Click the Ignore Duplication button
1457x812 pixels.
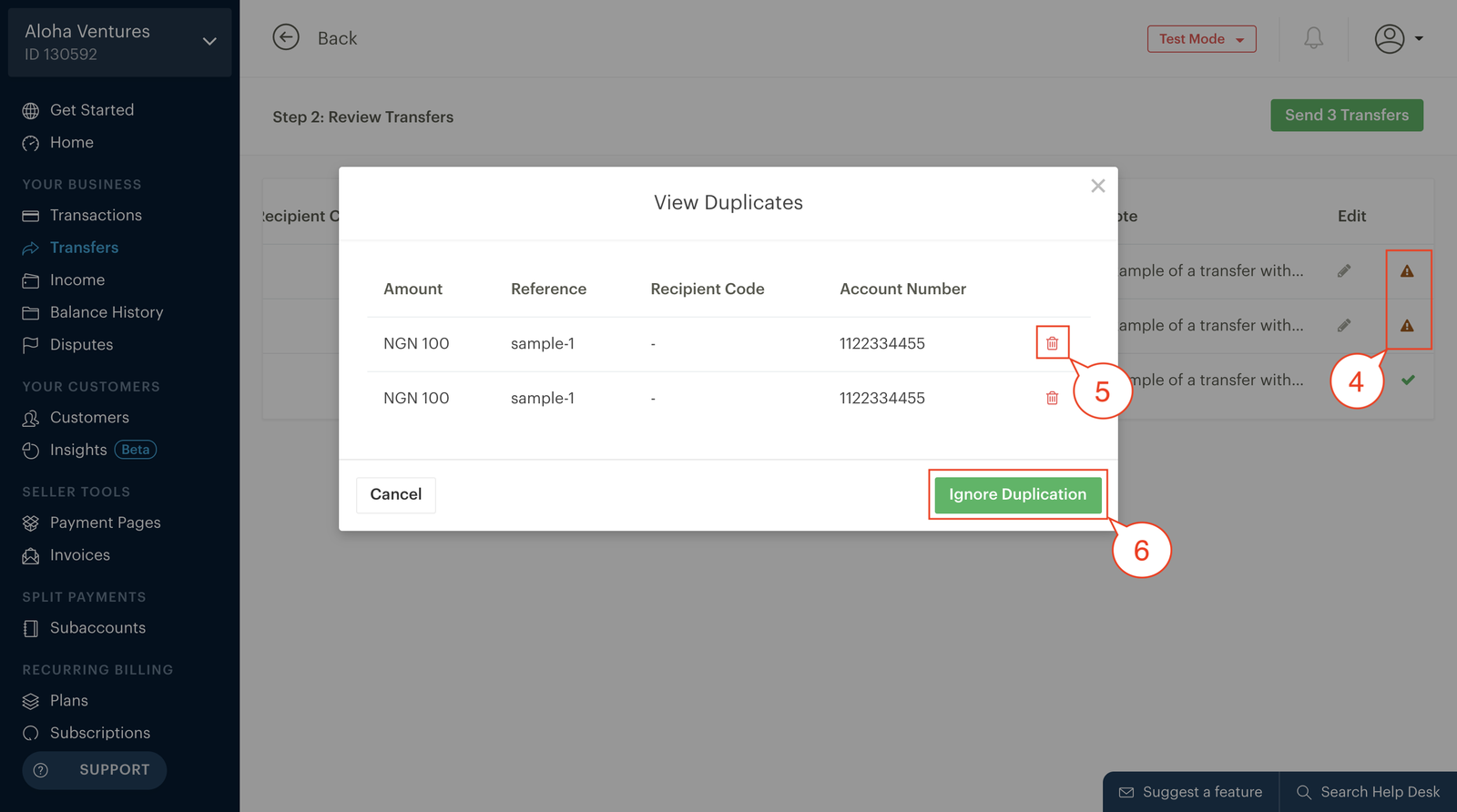pyautogui.click(x=1018, y=494)
